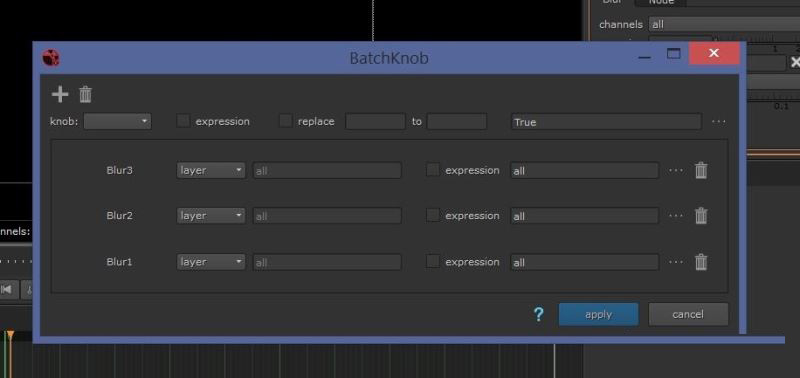Screen dimensions: 800x378
Task: Click the ellipsis in the Blur2 row
Action: click(x=676, y=216)
